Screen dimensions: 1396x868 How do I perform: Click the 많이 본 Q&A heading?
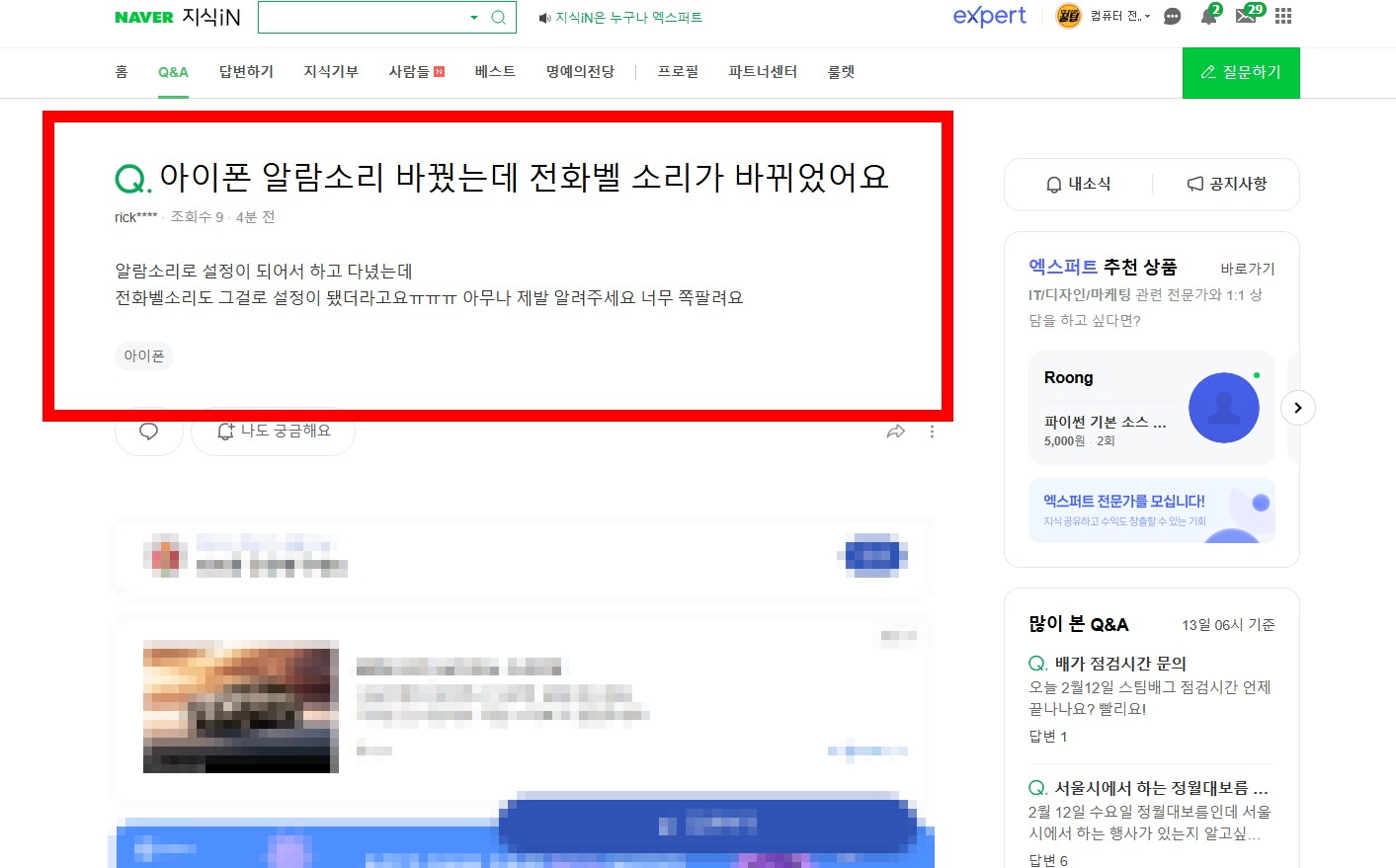[1079, 624]
